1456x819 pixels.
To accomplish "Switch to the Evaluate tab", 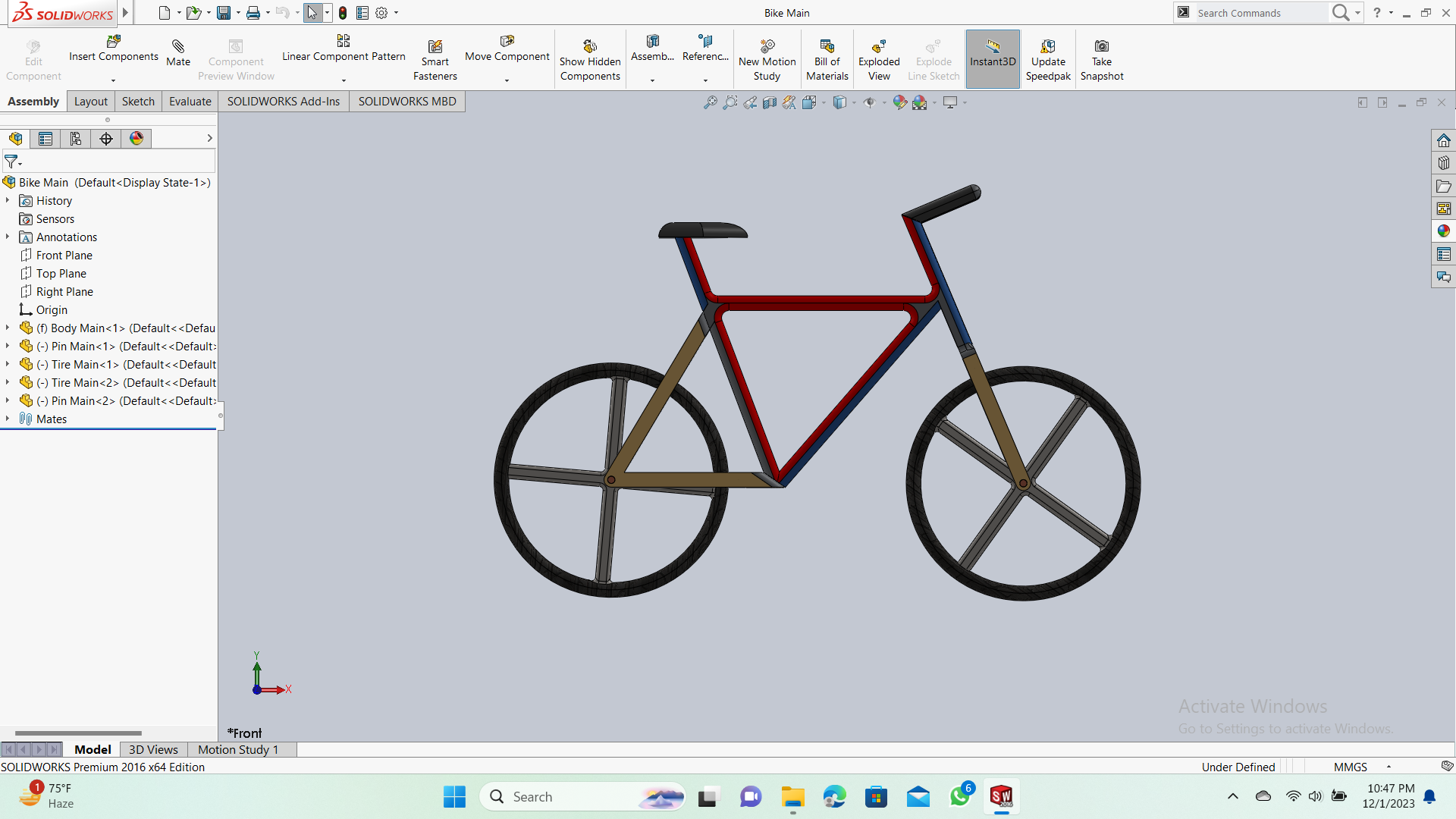I will tap(190, 102).
